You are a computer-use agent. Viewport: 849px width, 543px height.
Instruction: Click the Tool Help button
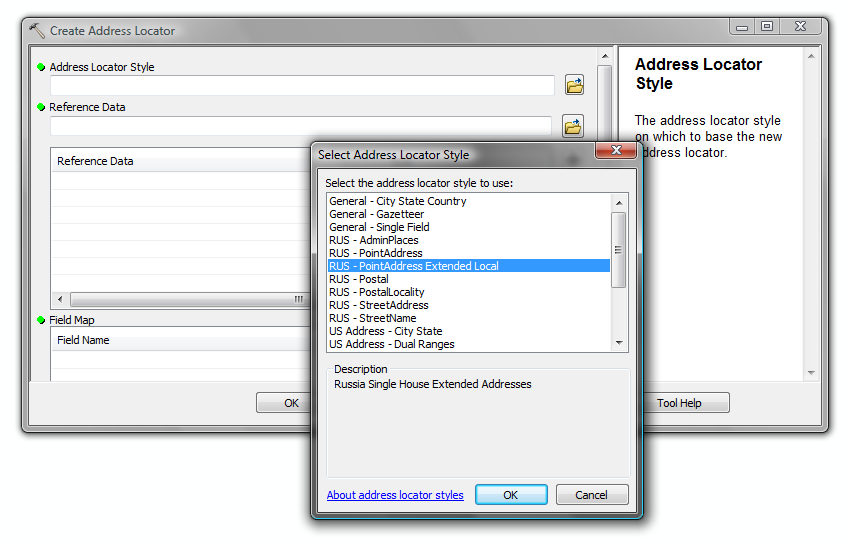(679, 403)
